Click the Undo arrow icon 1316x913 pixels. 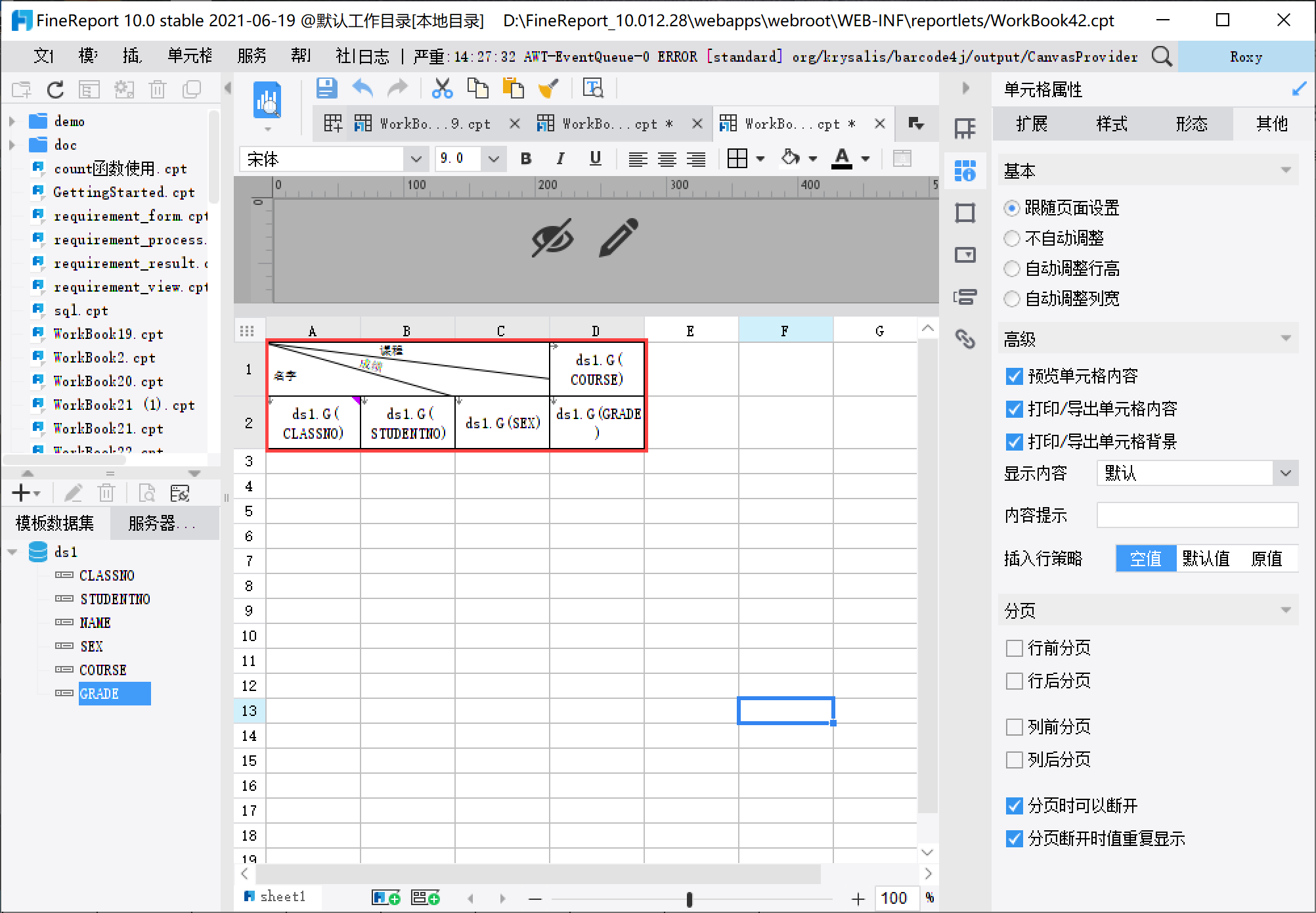pyautogui.click(x=362, y=88)
